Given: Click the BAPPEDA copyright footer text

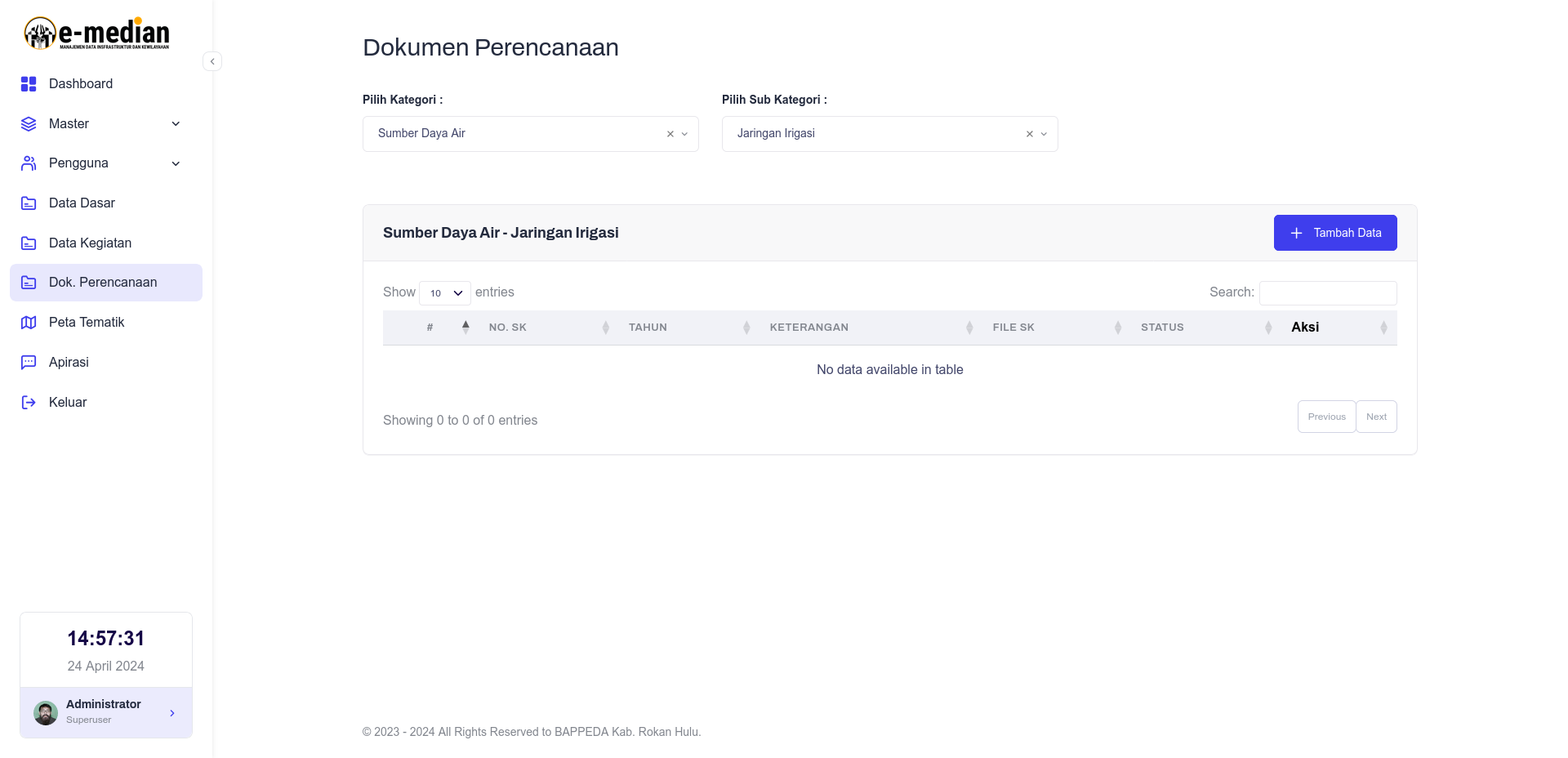Looking at the screenshot, I should [532, 732].
